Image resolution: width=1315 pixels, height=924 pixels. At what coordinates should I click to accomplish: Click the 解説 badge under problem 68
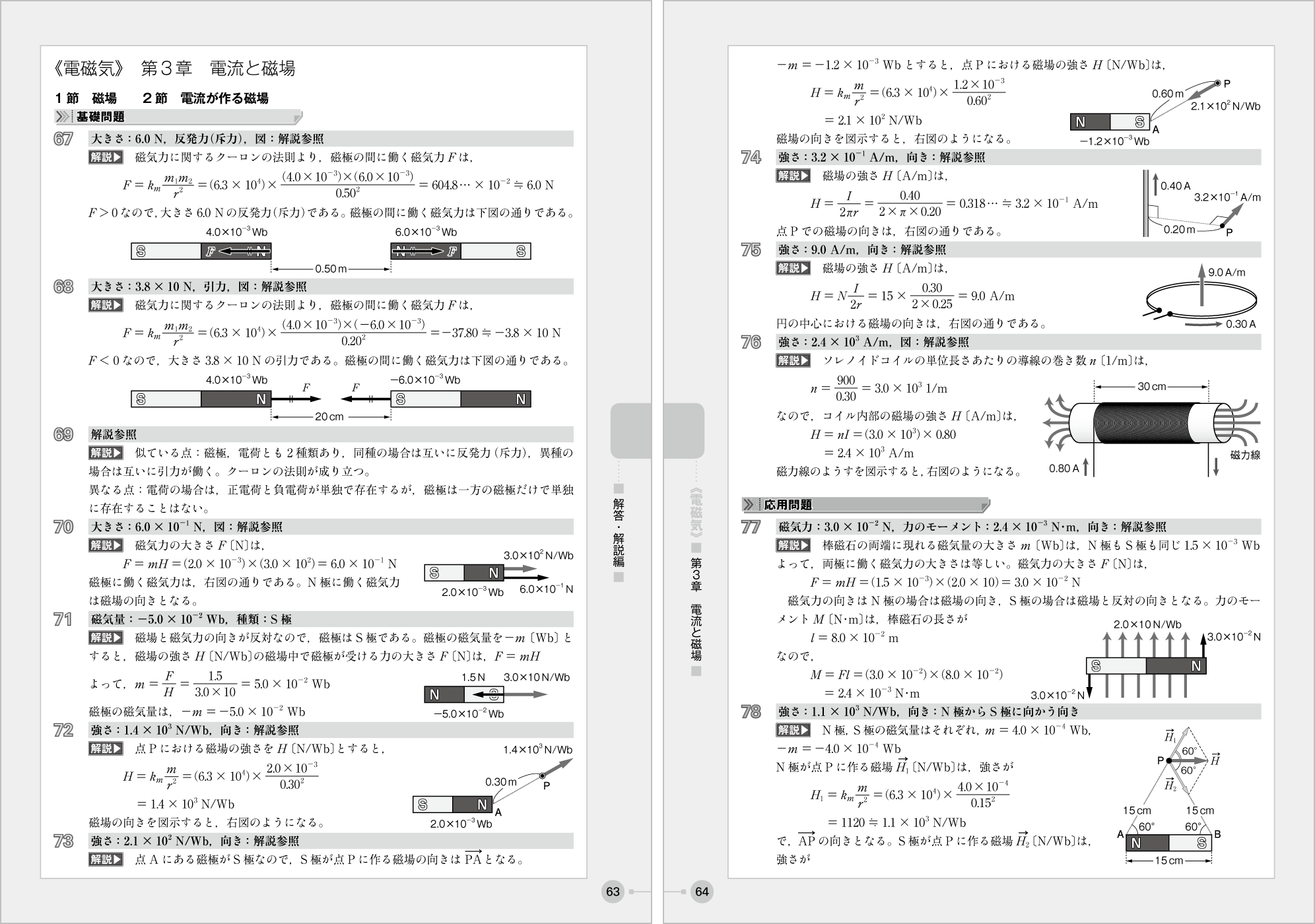point(106,306)
